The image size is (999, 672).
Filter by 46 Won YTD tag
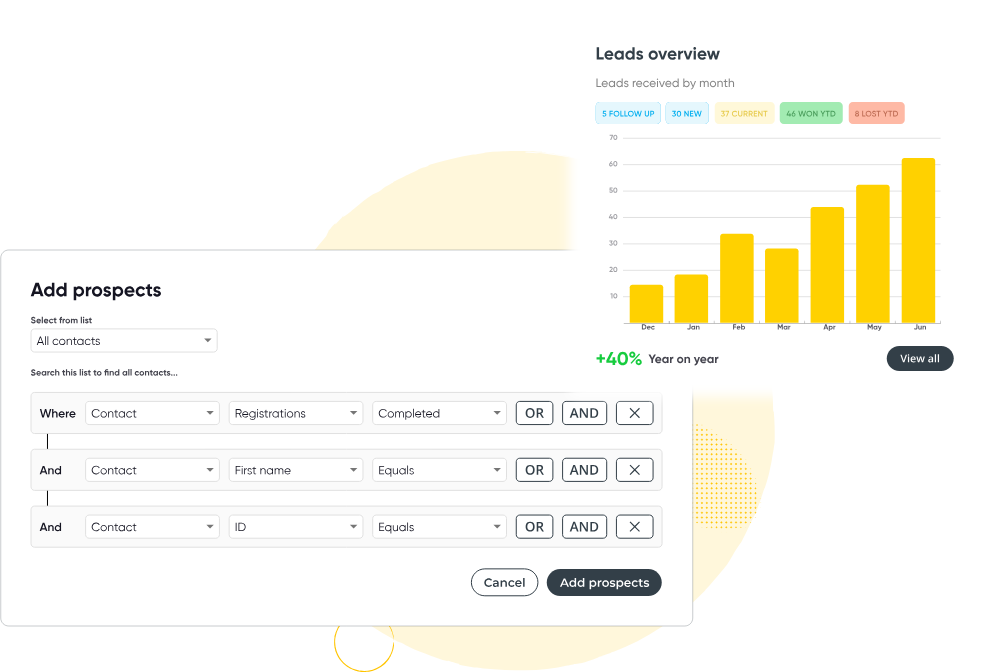[811, 114]
